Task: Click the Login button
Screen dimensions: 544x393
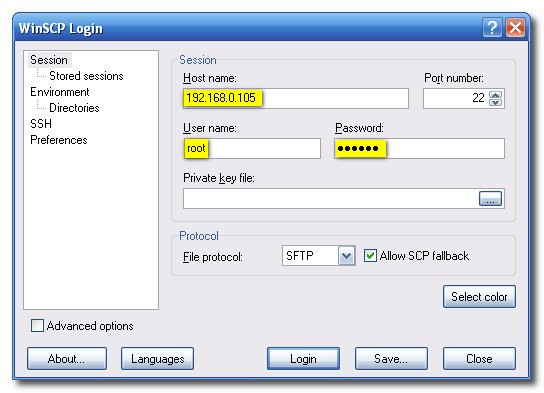Action: pos(303,359)
